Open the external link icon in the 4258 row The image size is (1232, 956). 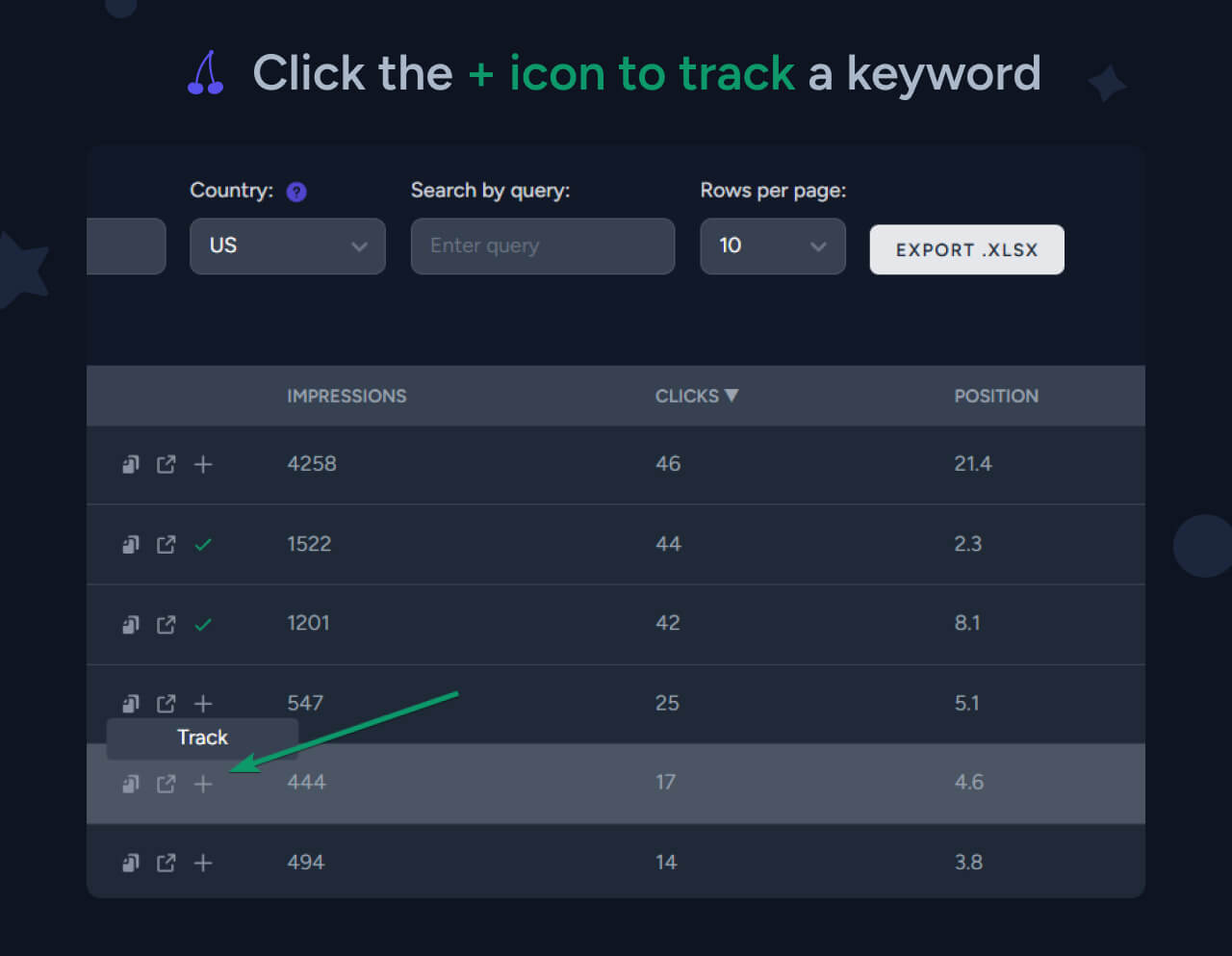167,465
